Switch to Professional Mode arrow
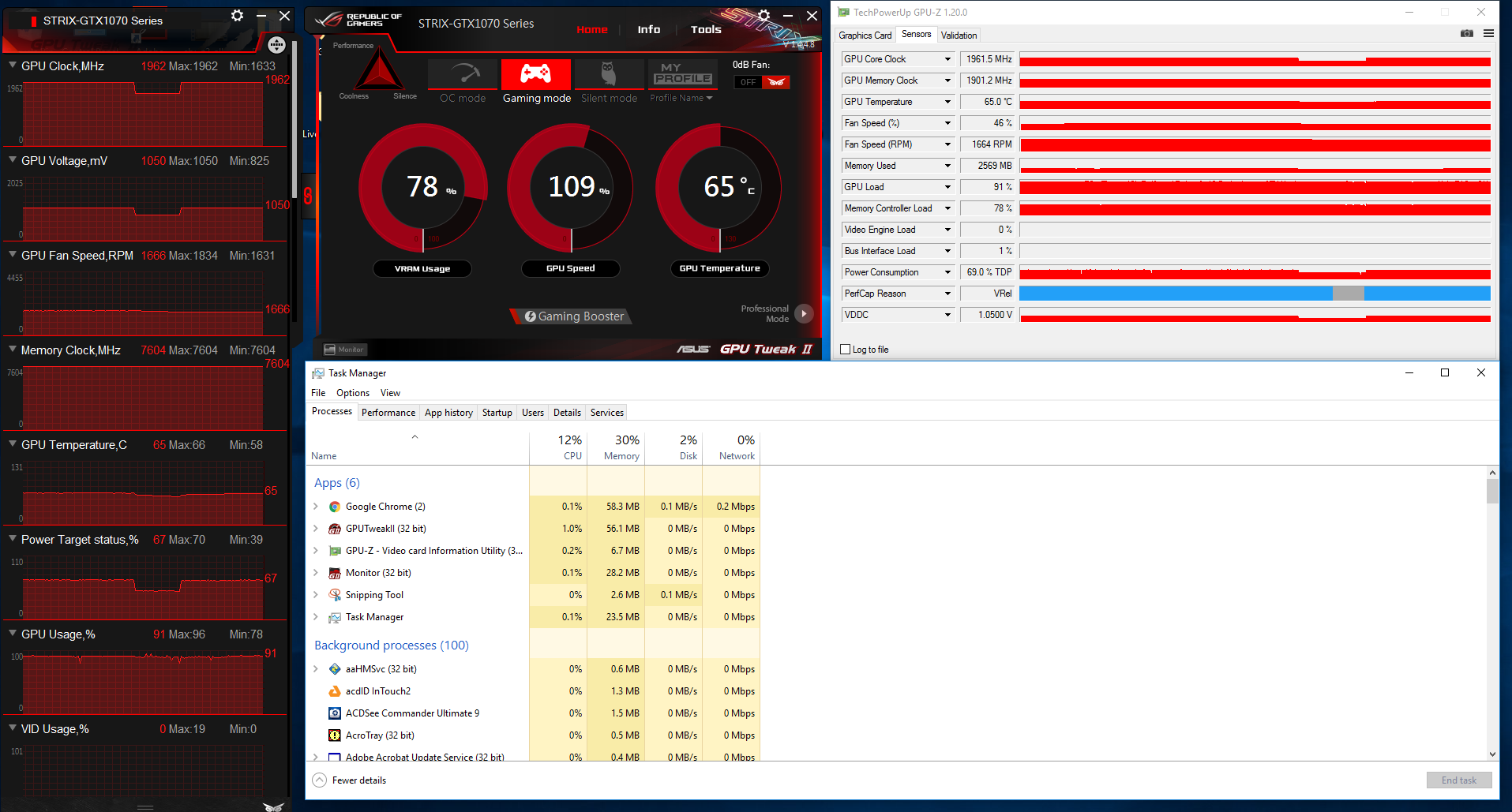Screen dimensions: 1512x812 [804, 313]
